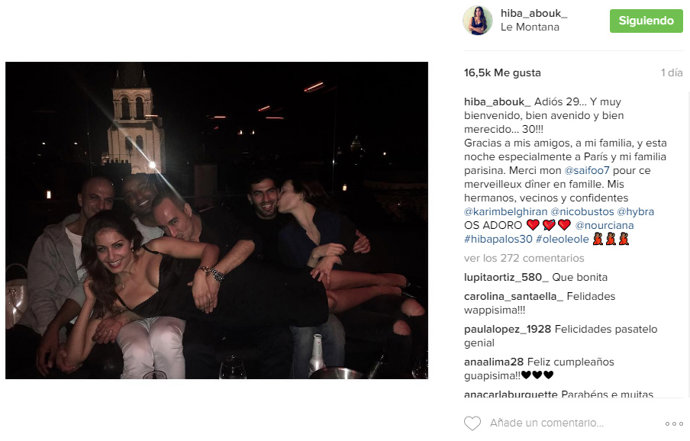This screenshot has height=441, width=690.
Task: Open the @saifoo7 mention
Action: coord(587,170)
